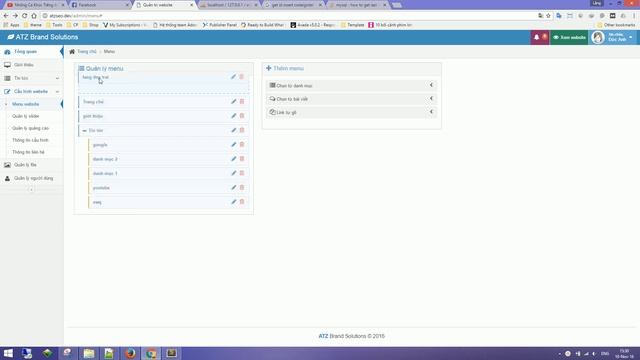Click the browser home button
Image resolution: width=640 pixels, height=360 pixels.
point(34,16)
